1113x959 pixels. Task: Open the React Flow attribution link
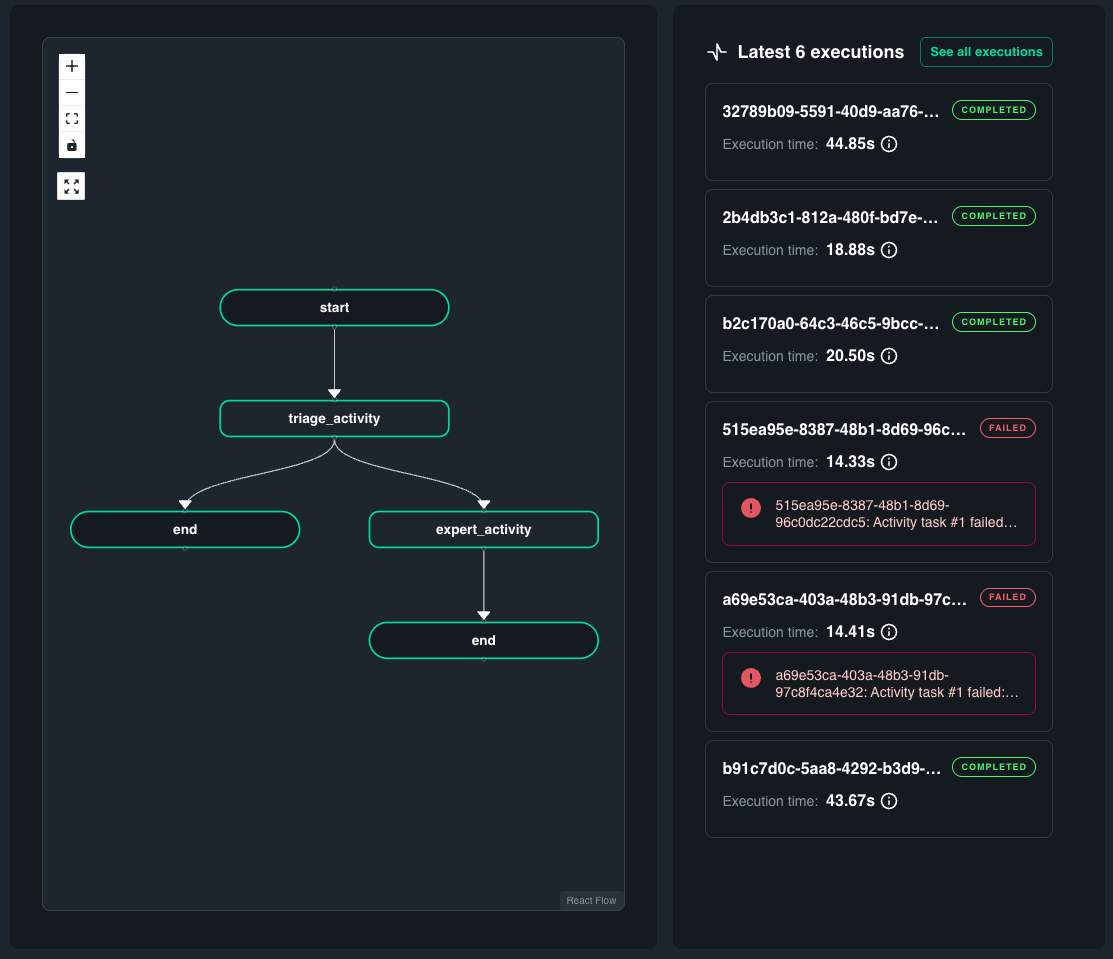591,900
